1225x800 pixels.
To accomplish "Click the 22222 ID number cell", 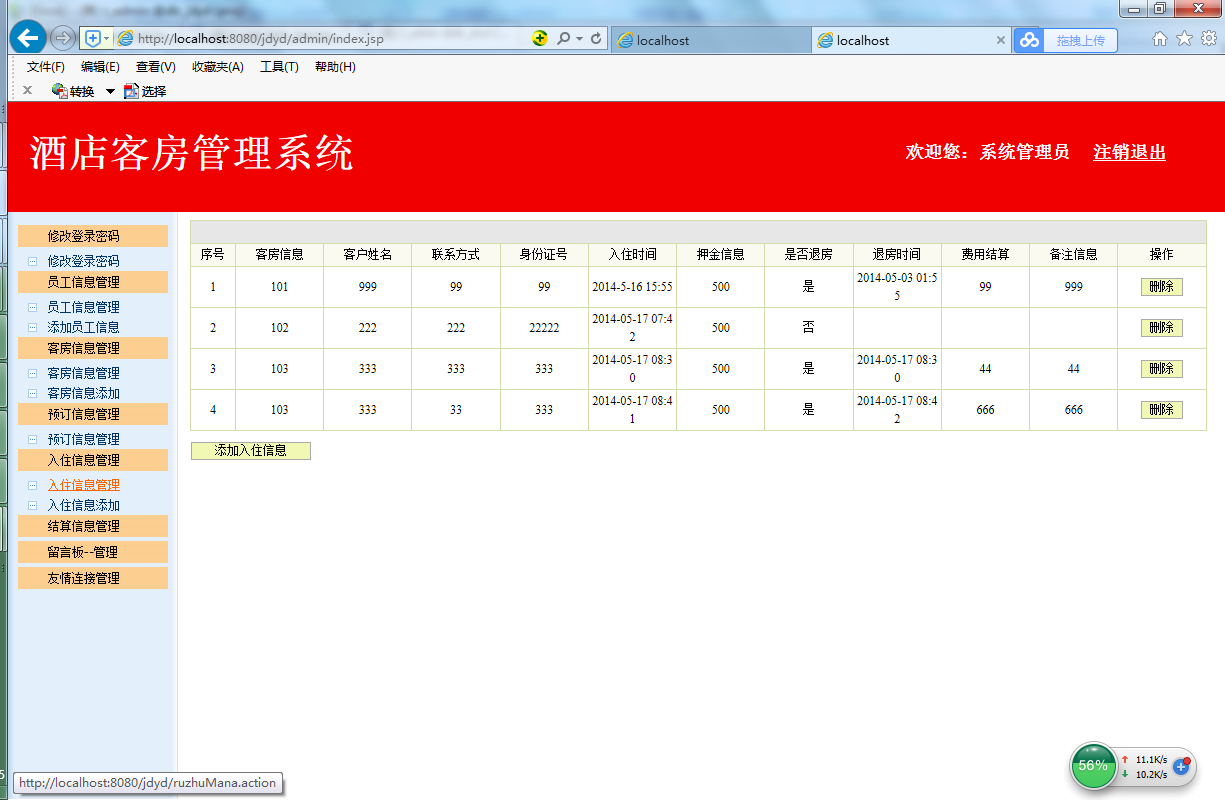I will click(544, 328).
